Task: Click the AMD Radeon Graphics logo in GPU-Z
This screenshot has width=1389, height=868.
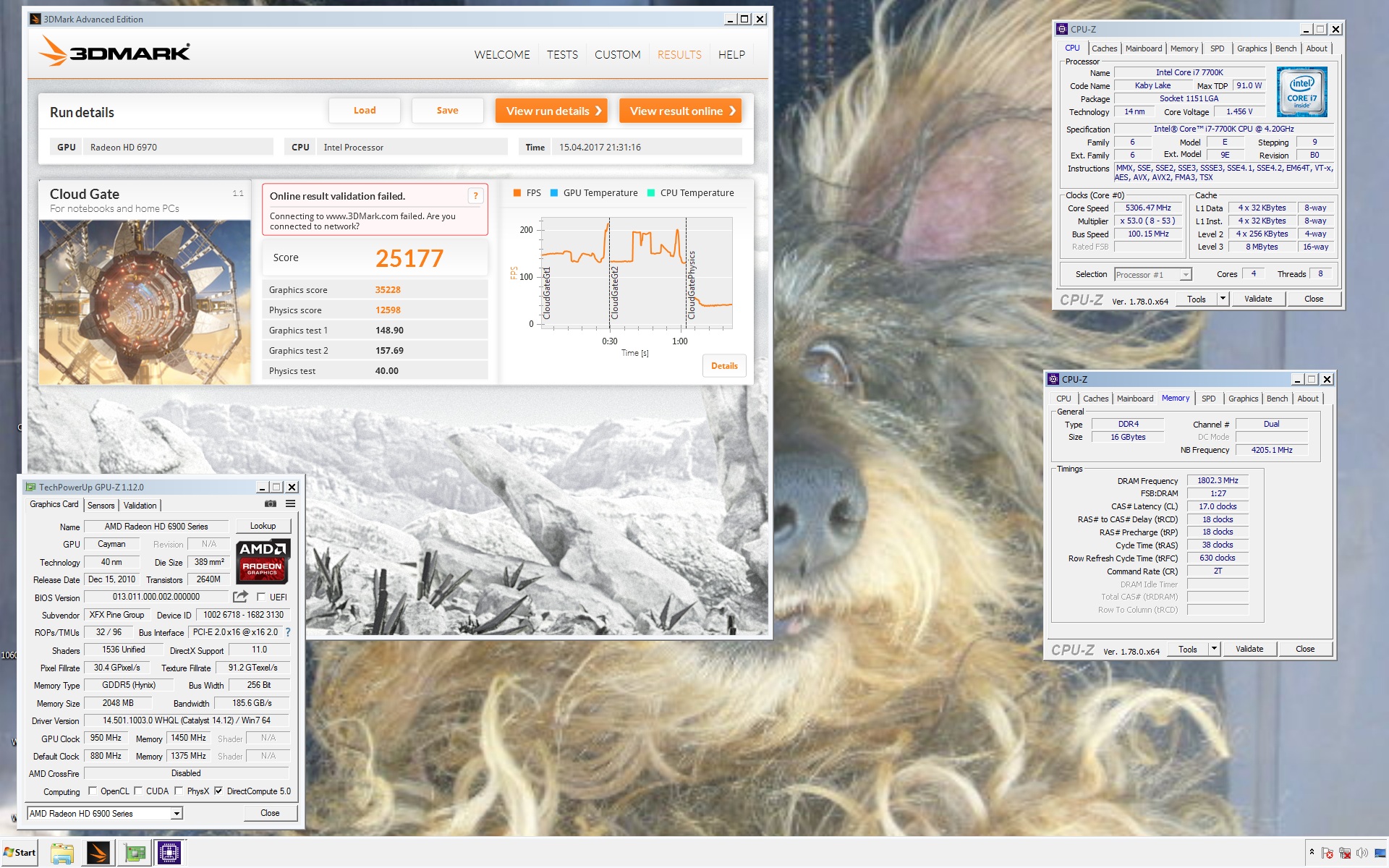Action: tap(263, 561)
